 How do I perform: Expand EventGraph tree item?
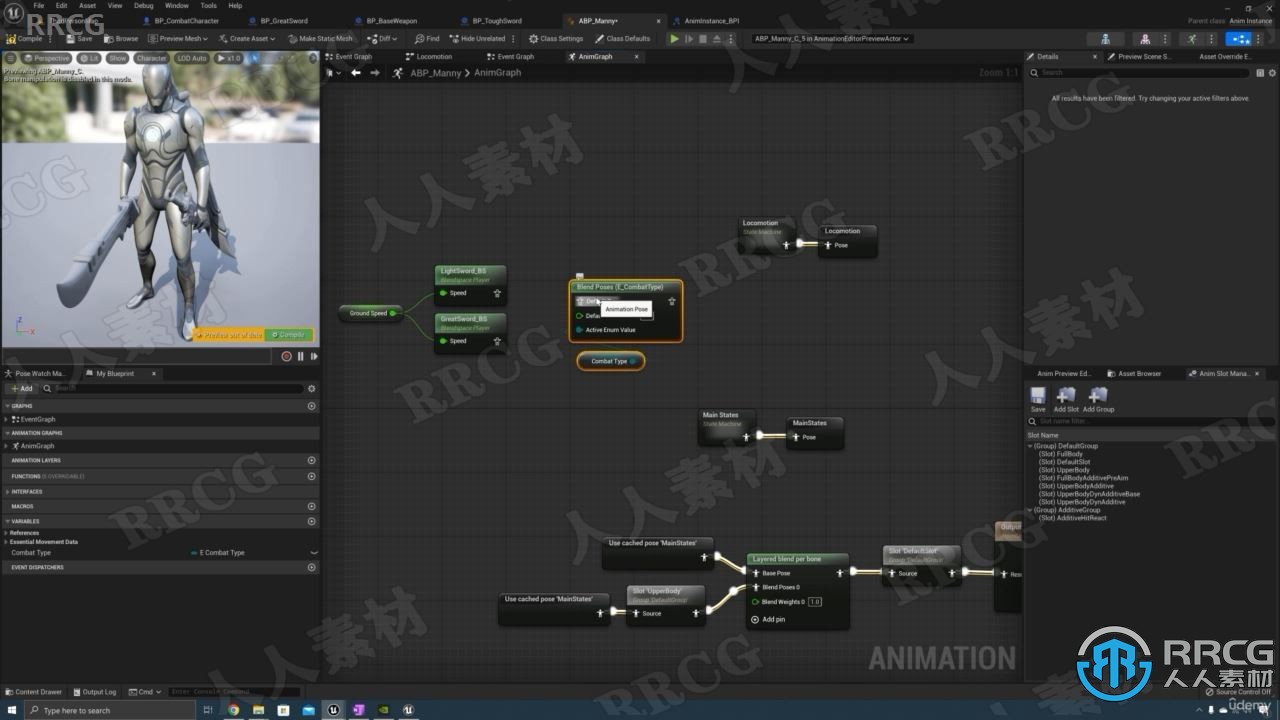(x=7, y=419)
